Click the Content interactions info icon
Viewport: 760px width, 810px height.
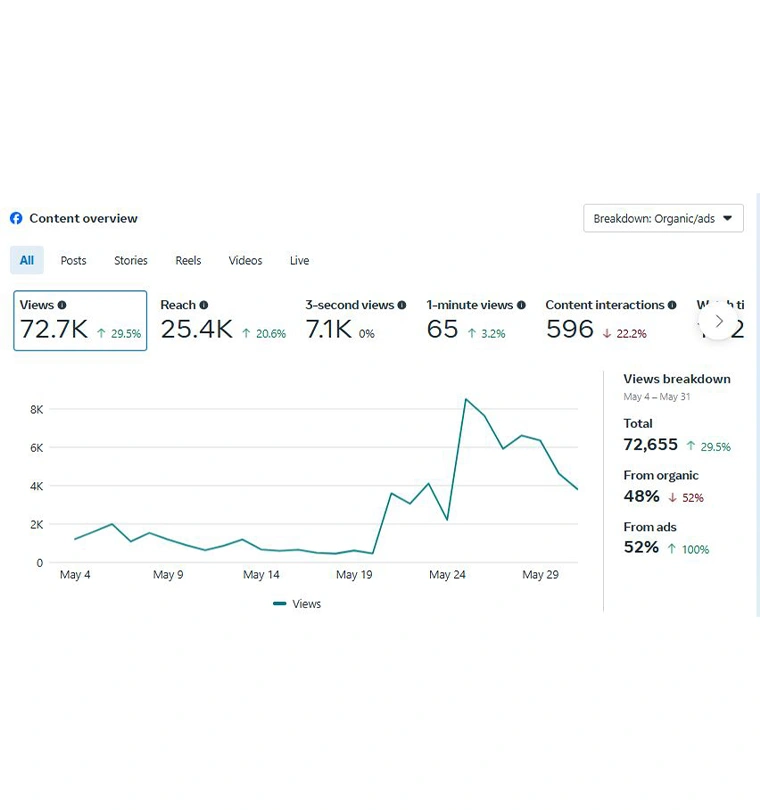tap(672, 305)
